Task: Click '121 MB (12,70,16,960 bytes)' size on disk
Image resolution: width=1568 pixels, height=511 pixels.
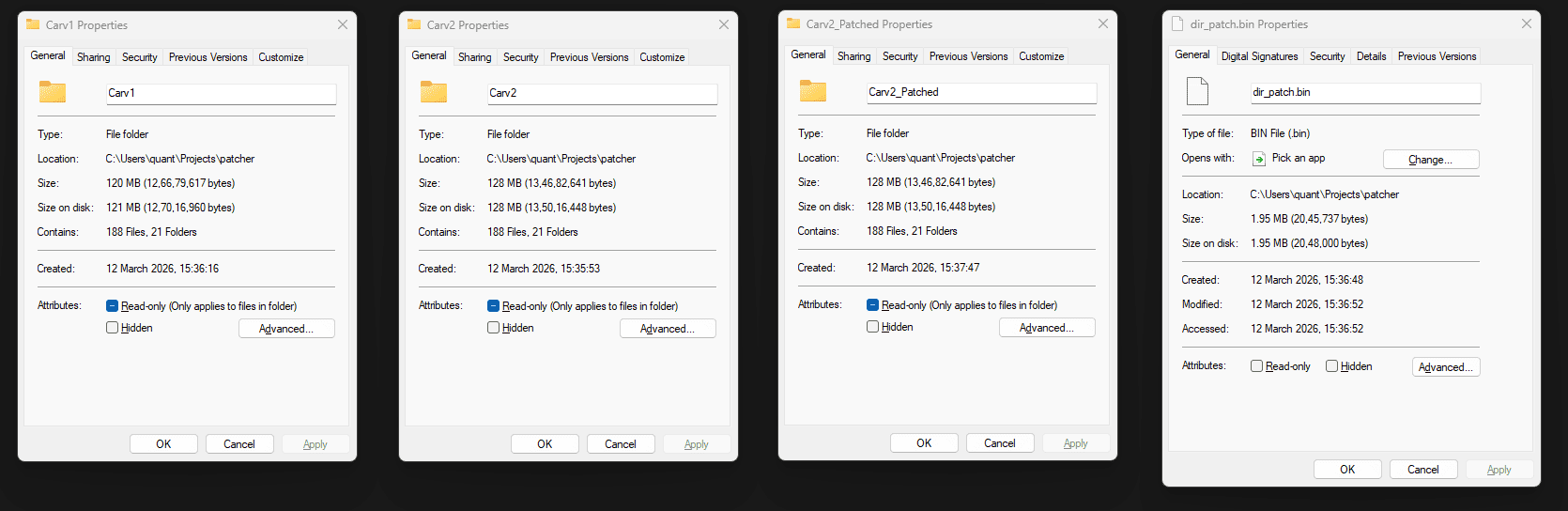Action: (170, 208)
